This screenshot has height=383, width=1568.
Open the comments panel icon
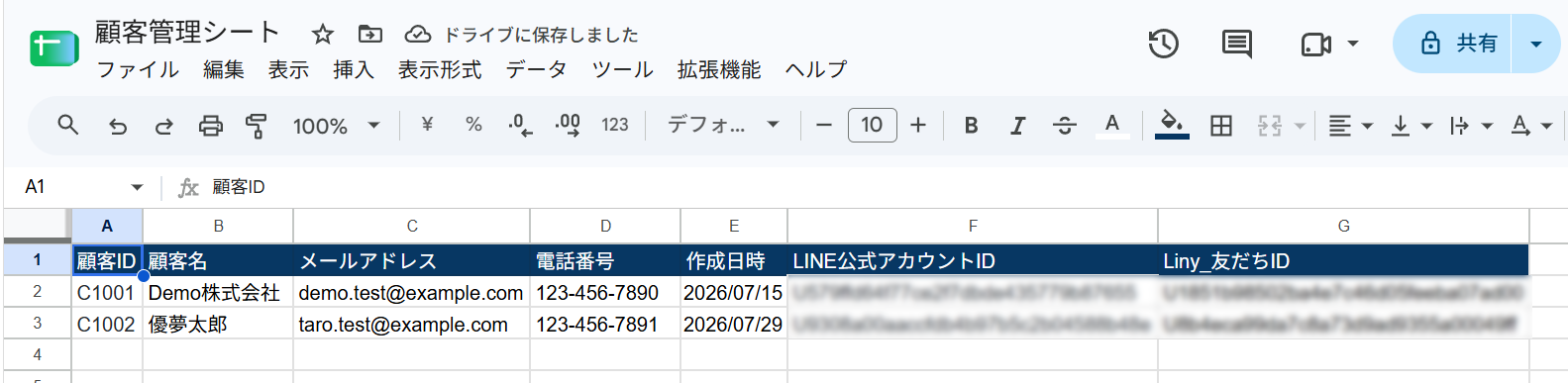click(x=1236, y=44)
